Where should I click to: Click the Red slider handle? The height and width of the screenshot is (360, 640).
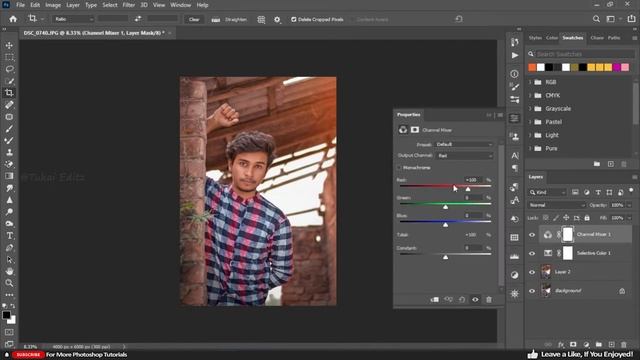468,189
